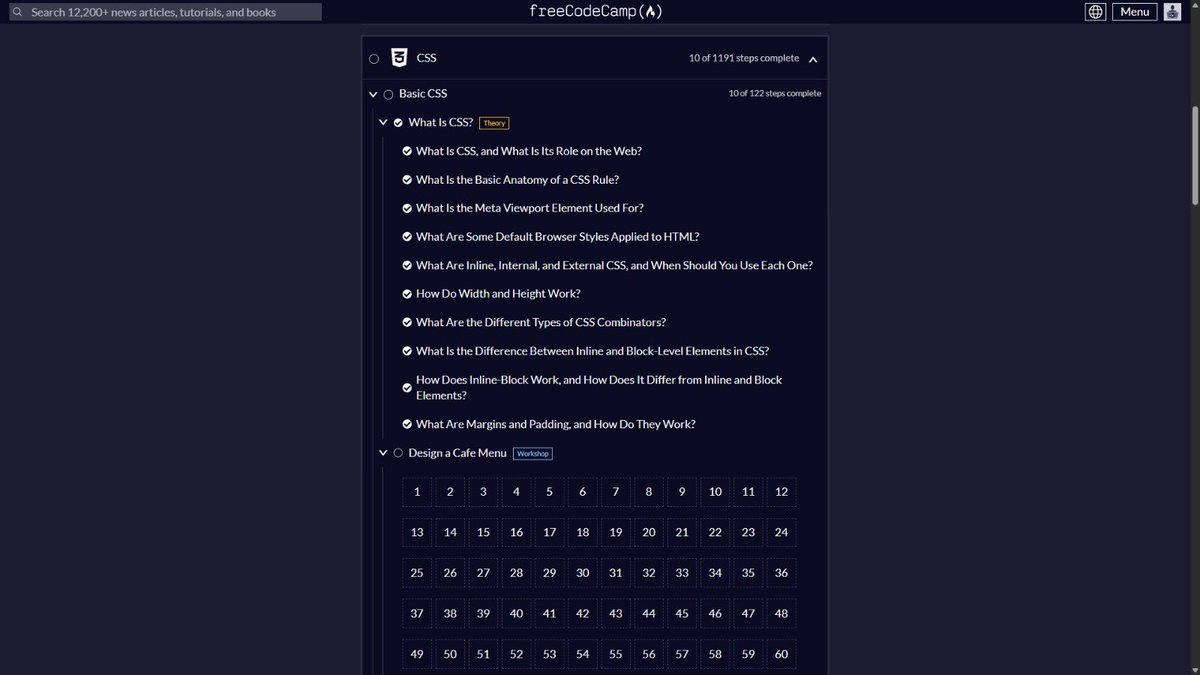Click the Theory badge next to What Is CSS
The height and width of the screenshot is (675, 1200).
[x=494, y=122]
